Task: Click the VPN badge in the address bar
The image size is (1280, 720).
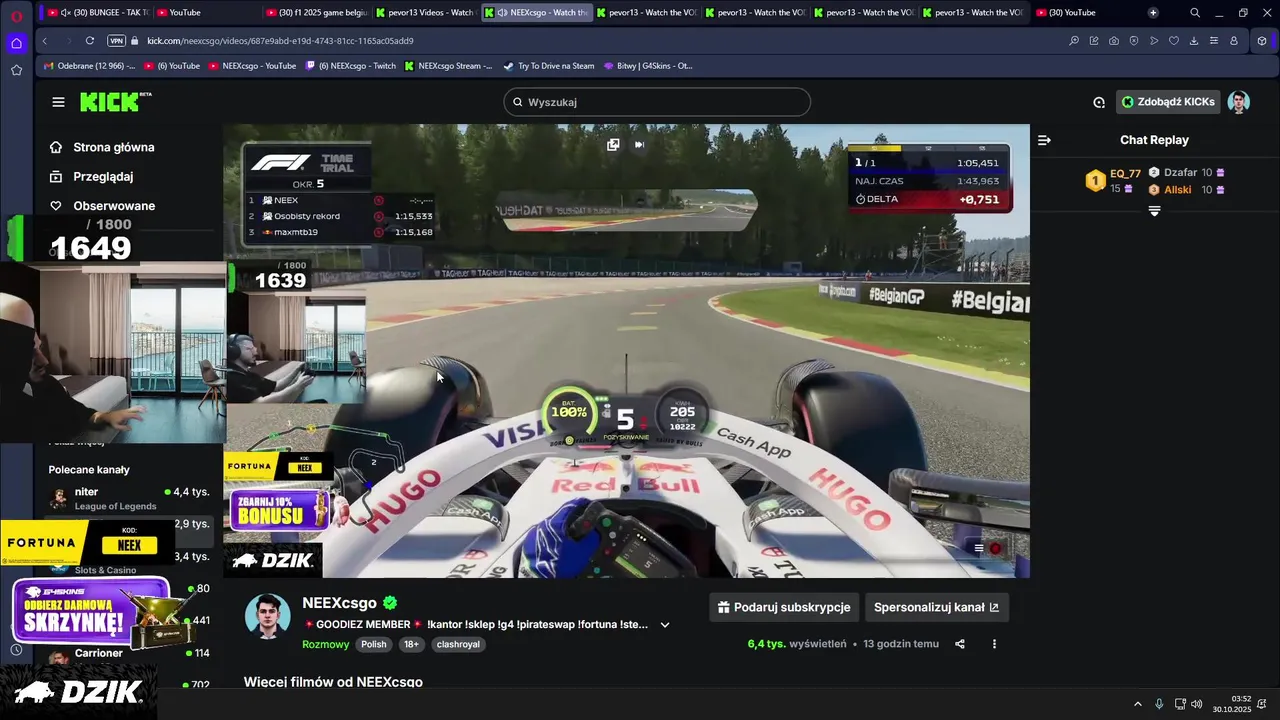Action: (x=116, y=41)
